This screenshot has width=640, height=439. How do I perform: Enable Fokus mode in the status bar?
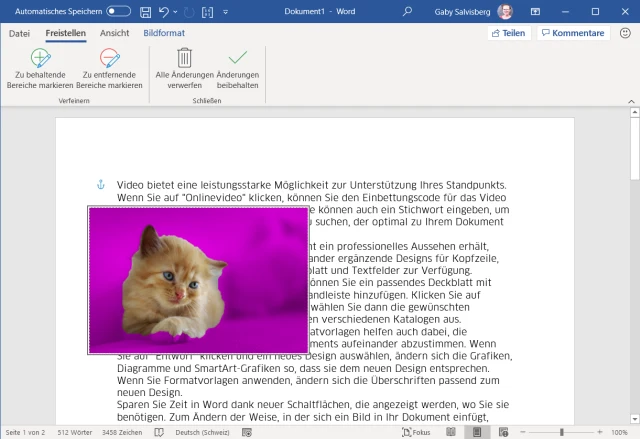(415, 432)
